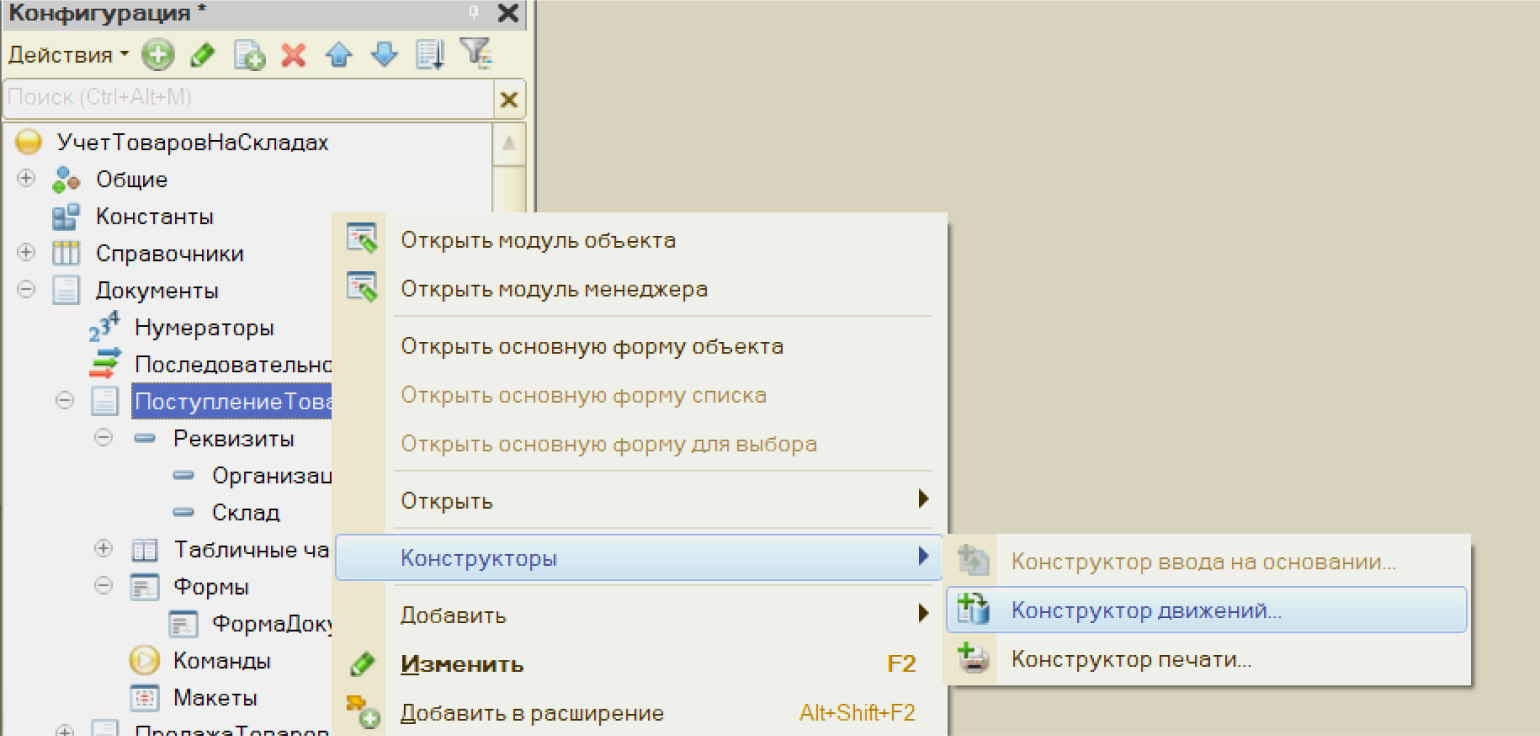Click the funnel Filter toolbar icon
1540x736 pixels.
[476, 53]
